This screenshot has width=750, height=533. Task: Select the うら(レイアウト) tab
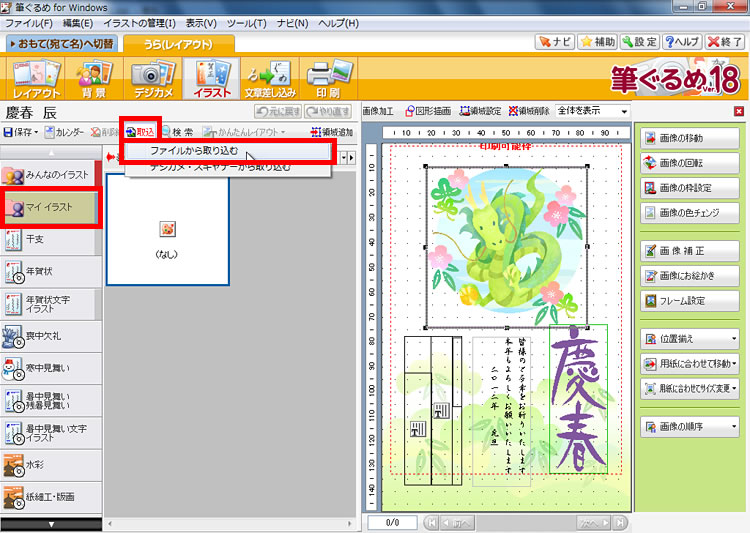click(179, 44)
